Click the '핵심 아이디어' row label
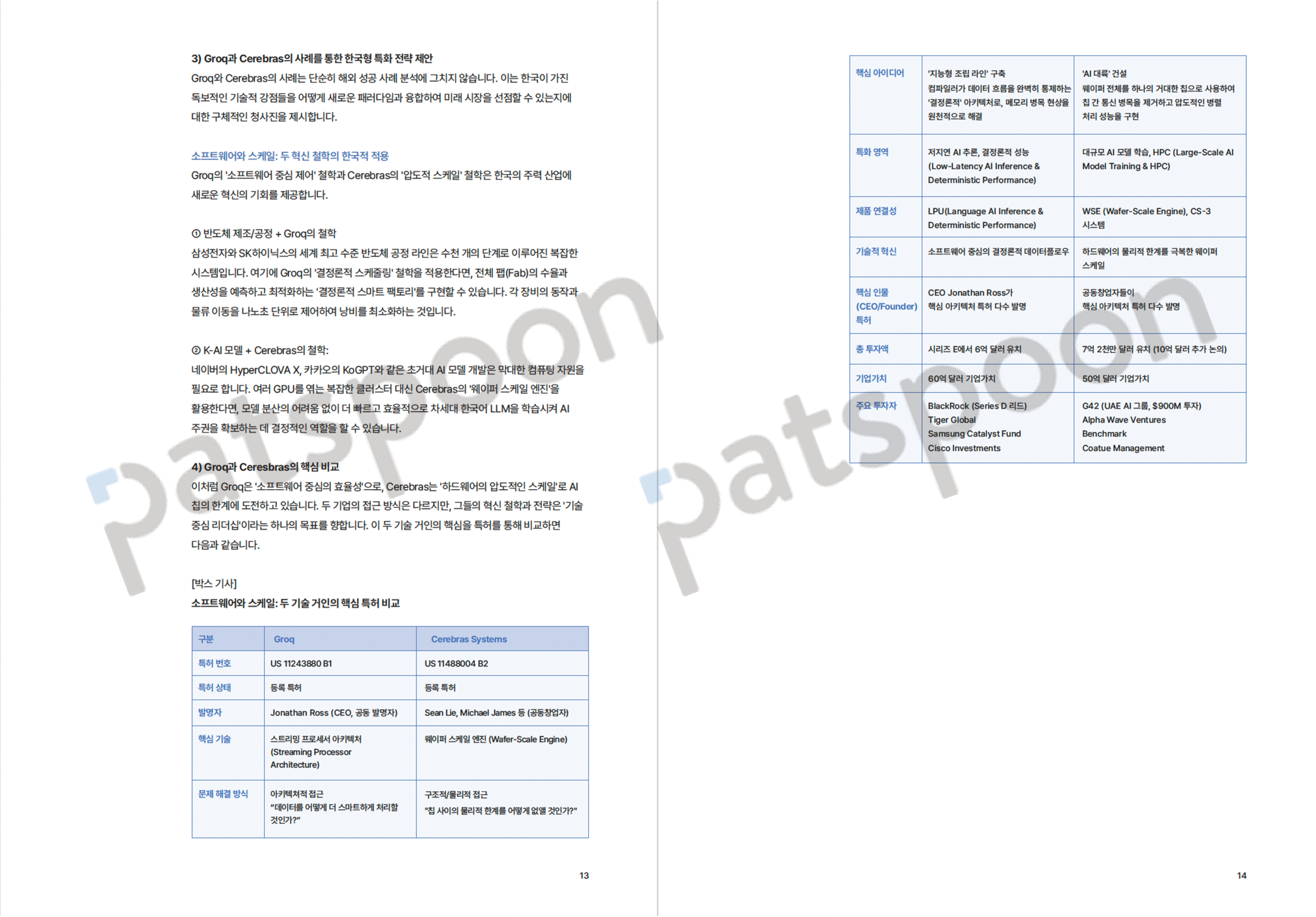Viewport: 1316px width, 917px height. [x=879, y=73]
